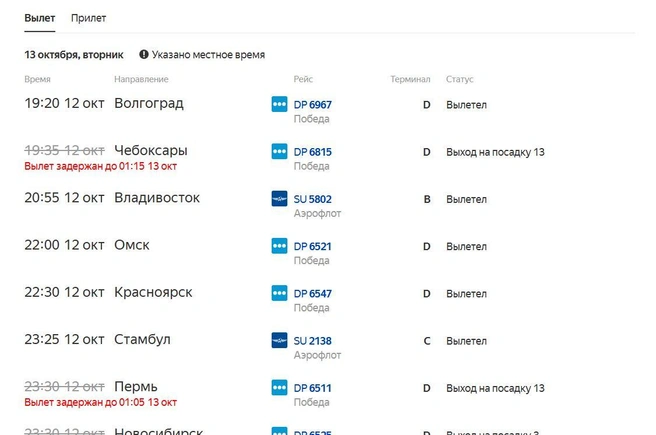Open flight DP 6967 link
The image size is (656, 435).
[313, 105]
